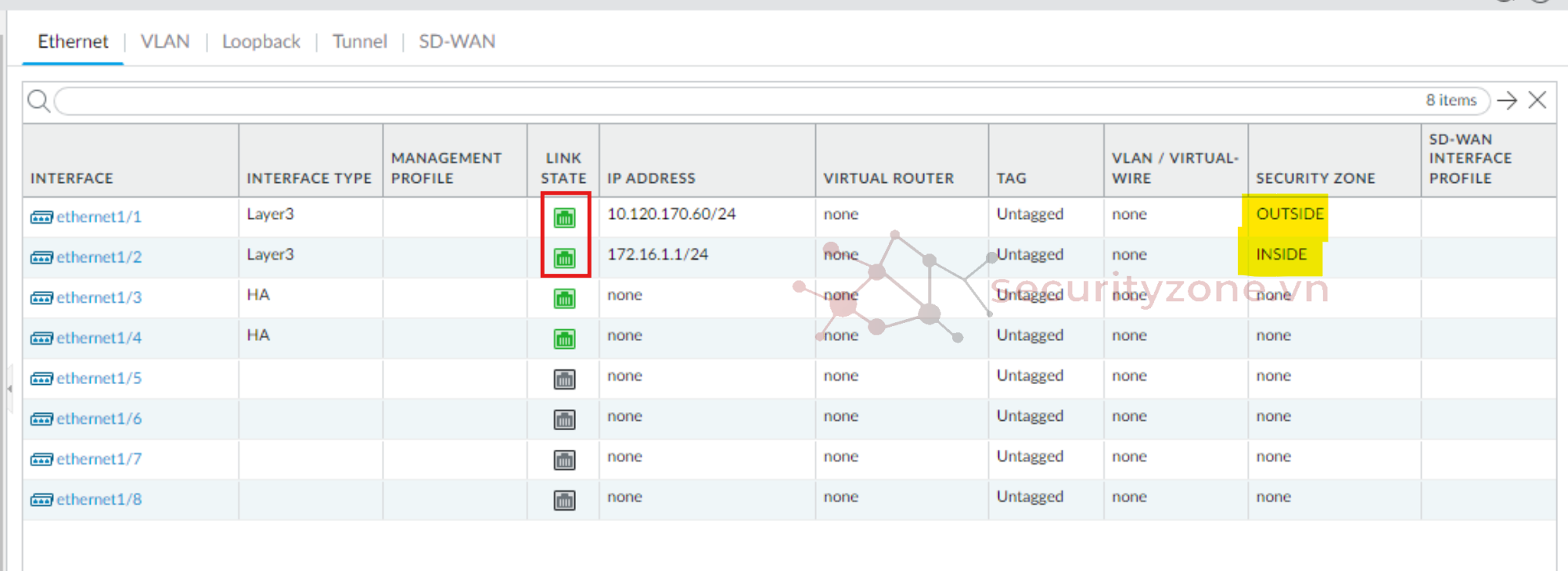Screen dimensions: 1568x571
Task: Sort by the IP Address column header
Action: coord(651,178)
